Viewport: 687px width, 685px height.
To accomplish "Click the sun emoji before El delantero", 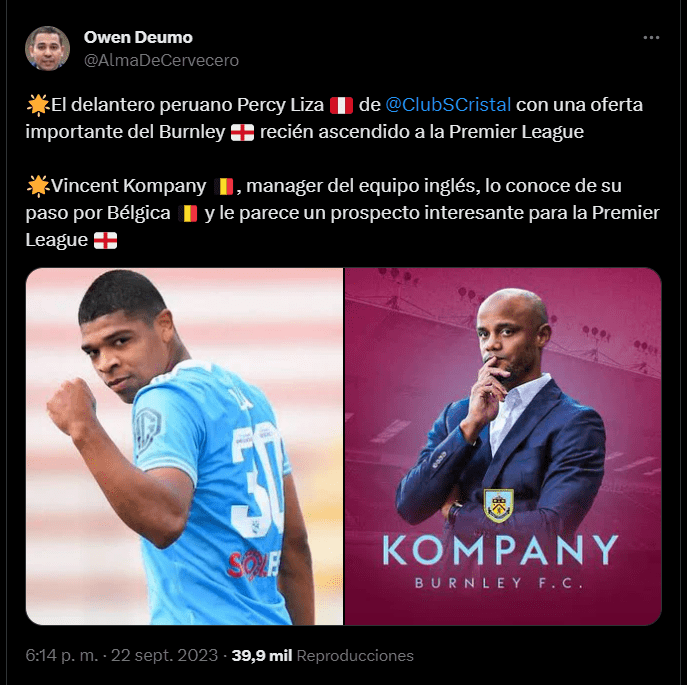I will pyautogui.click(x=38, y=105).
